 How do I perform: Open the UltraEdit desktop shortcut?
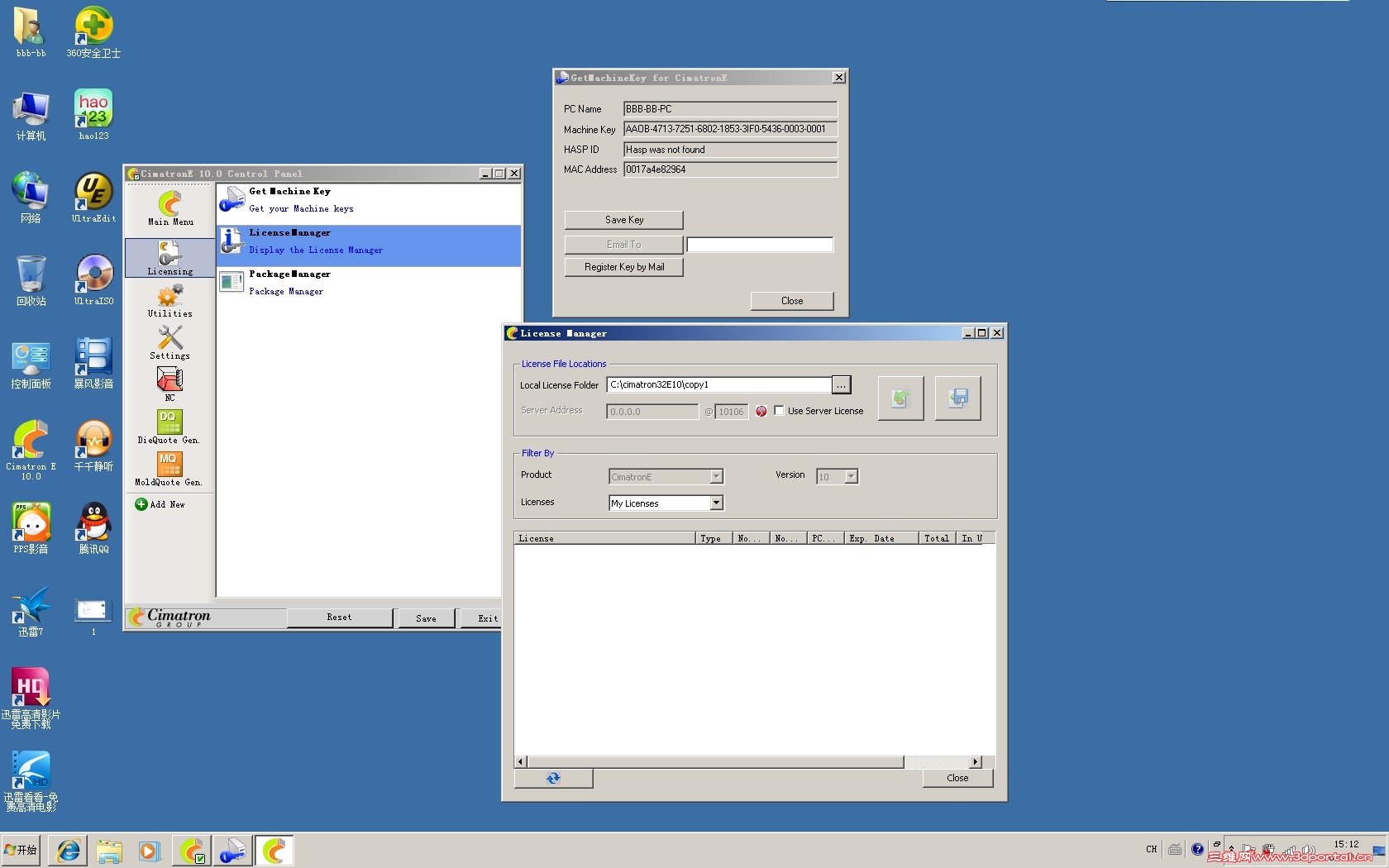[93, 198]
